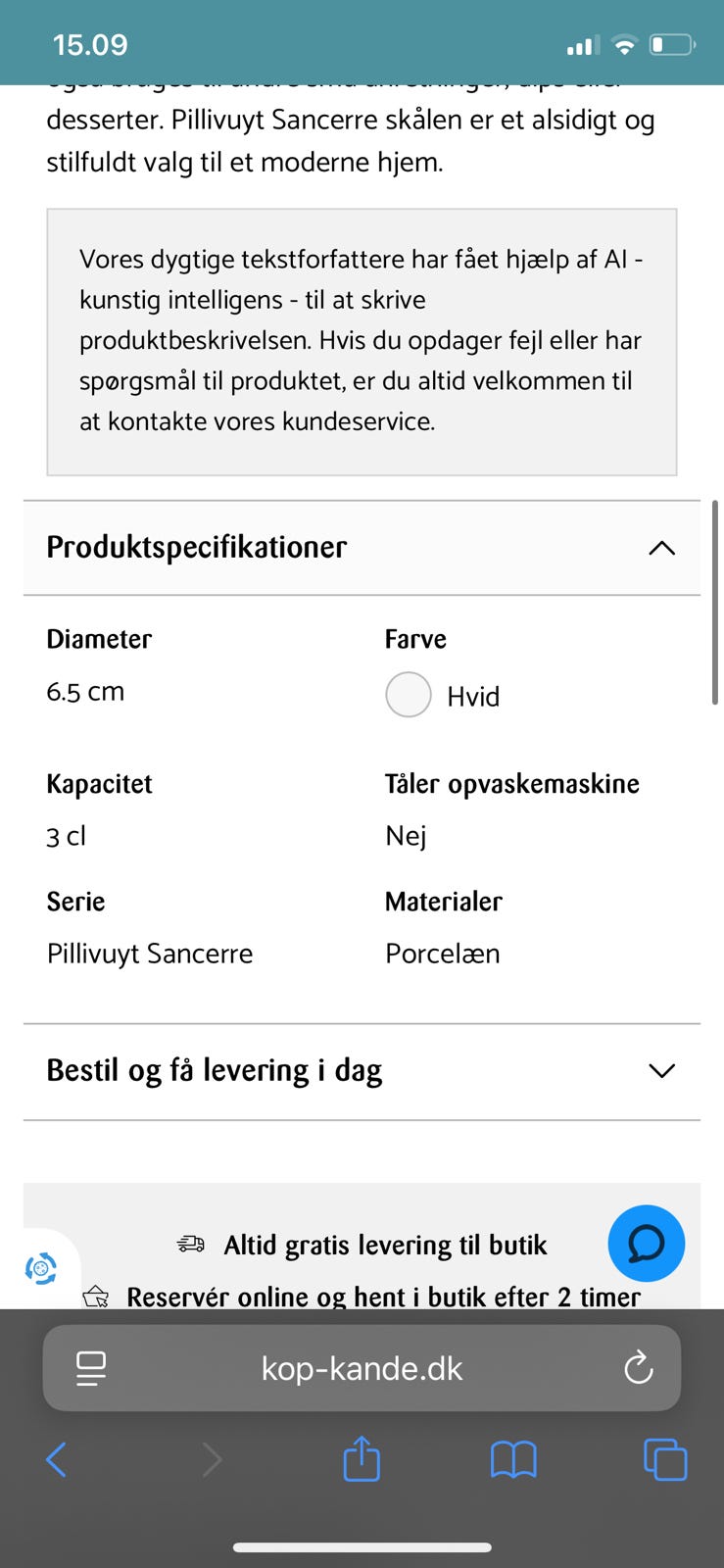The width and height of the screenshot is (724, 1568).
Task: Tap the Safari share icon
Action: pyautogui.click(x=362, y=1459)
